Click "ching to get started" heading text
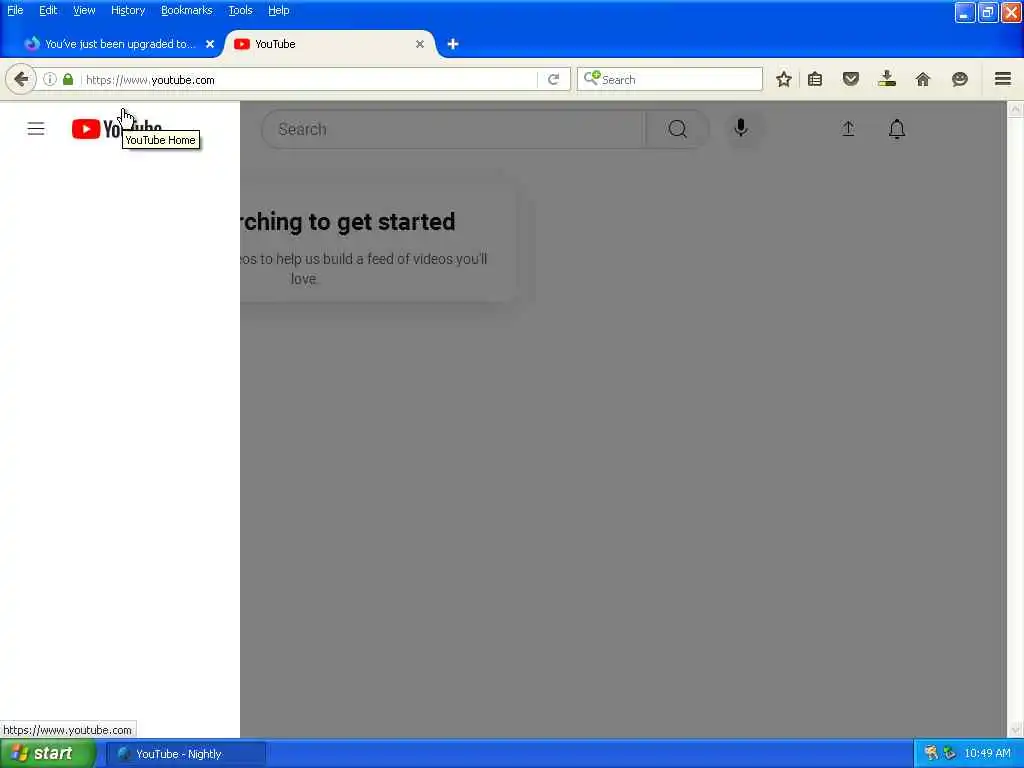 (x=347, y=221)
